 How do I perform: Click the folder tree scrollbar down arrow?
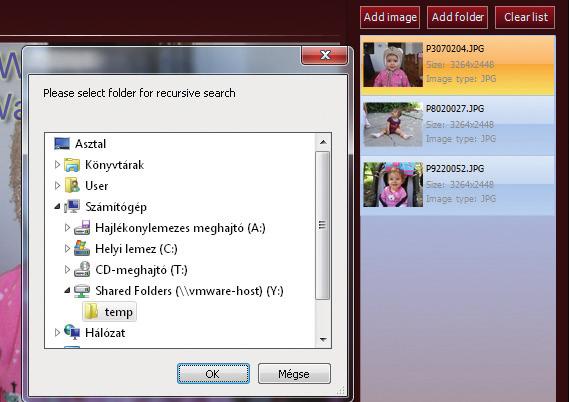[x=323, y=340]
